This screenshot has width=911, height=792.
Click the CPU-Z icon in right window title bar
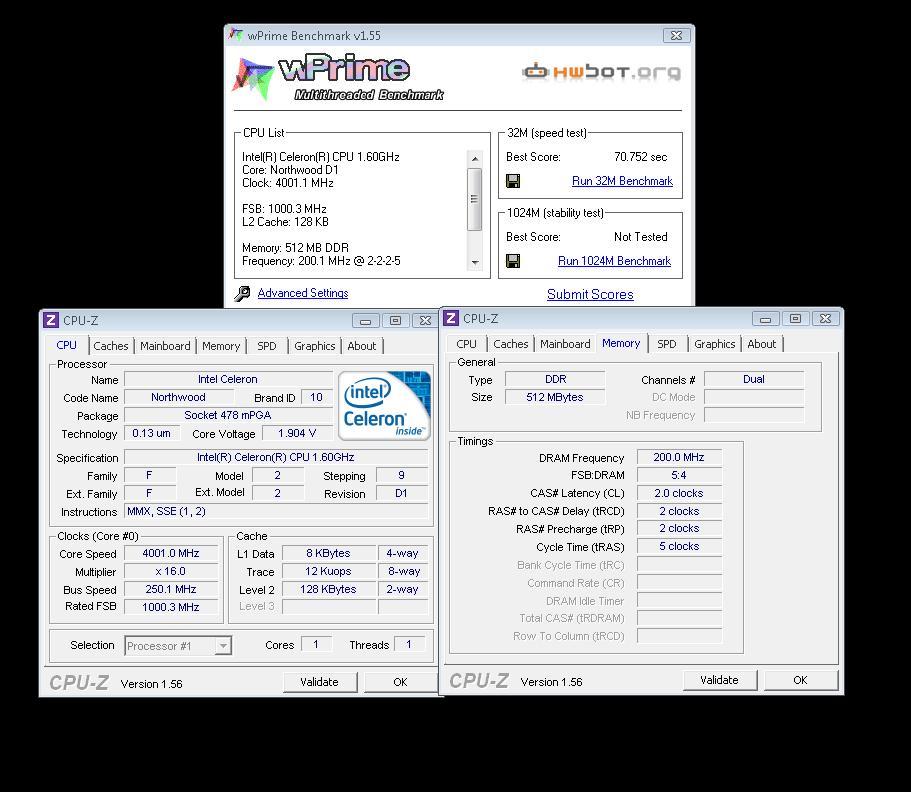451,318
